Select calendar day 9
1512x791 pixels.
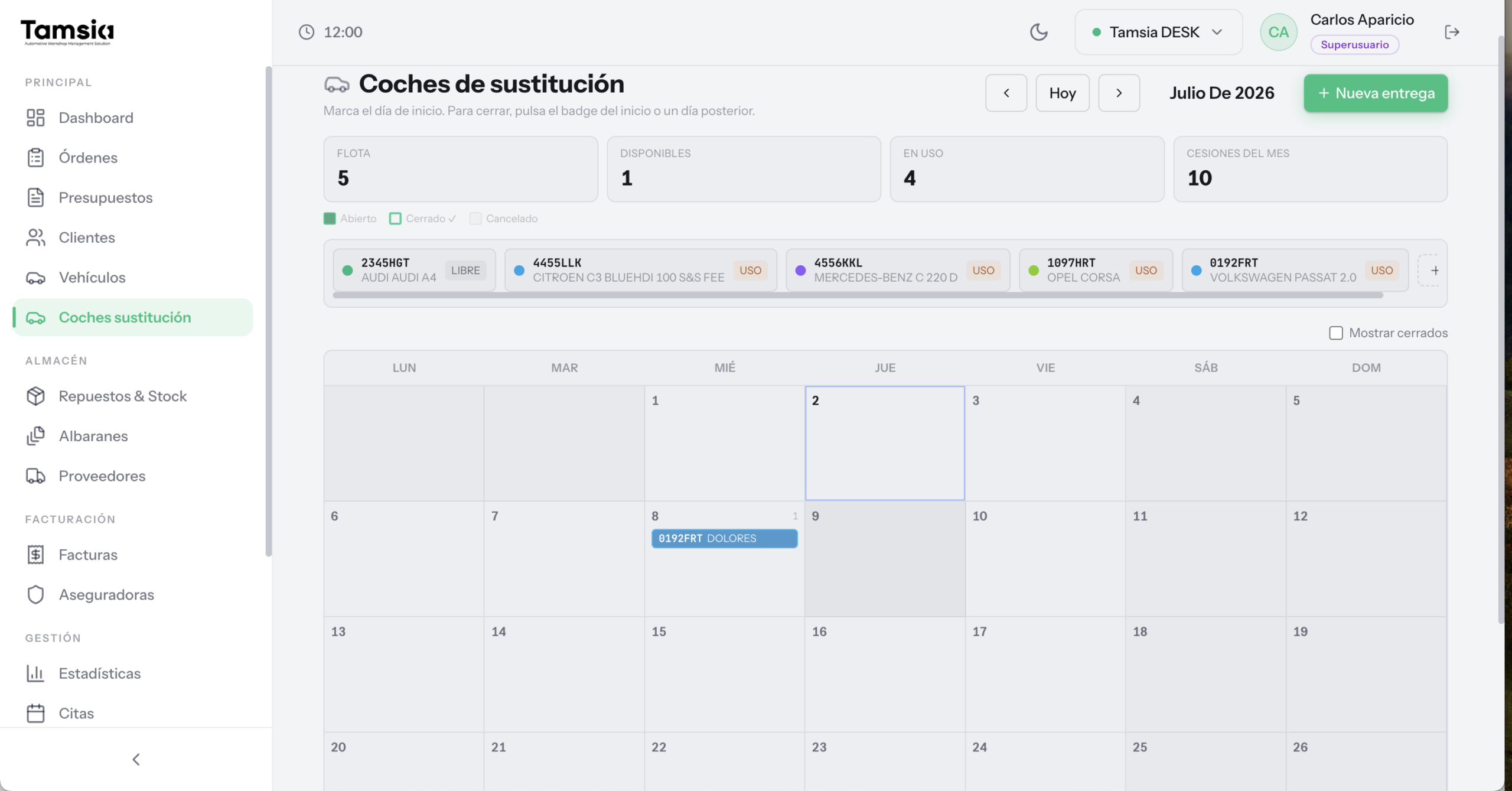(885, 559)
